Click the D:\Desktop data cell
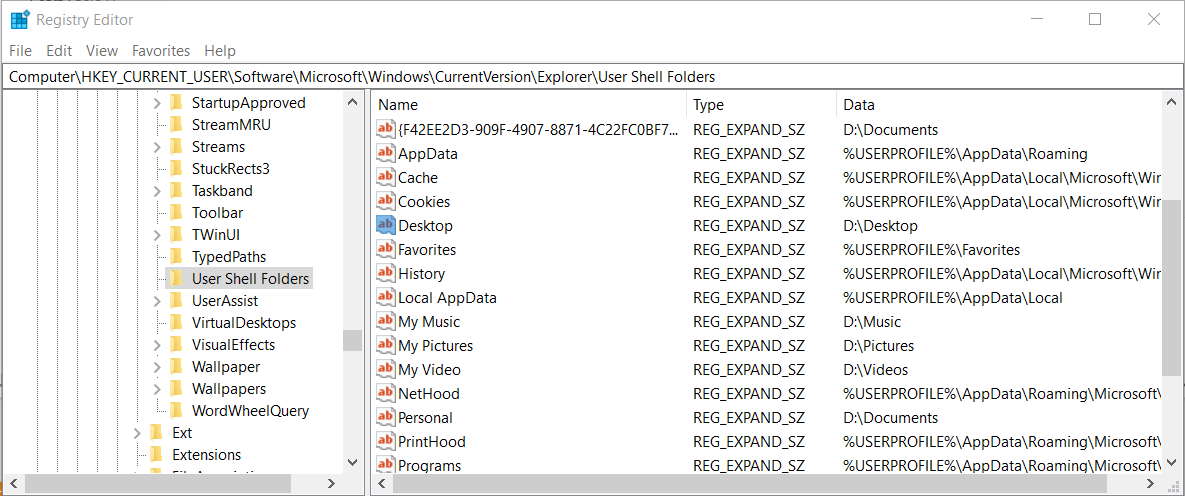The height and width of the screenshot is (496, 1185). [x=880, y=225]
